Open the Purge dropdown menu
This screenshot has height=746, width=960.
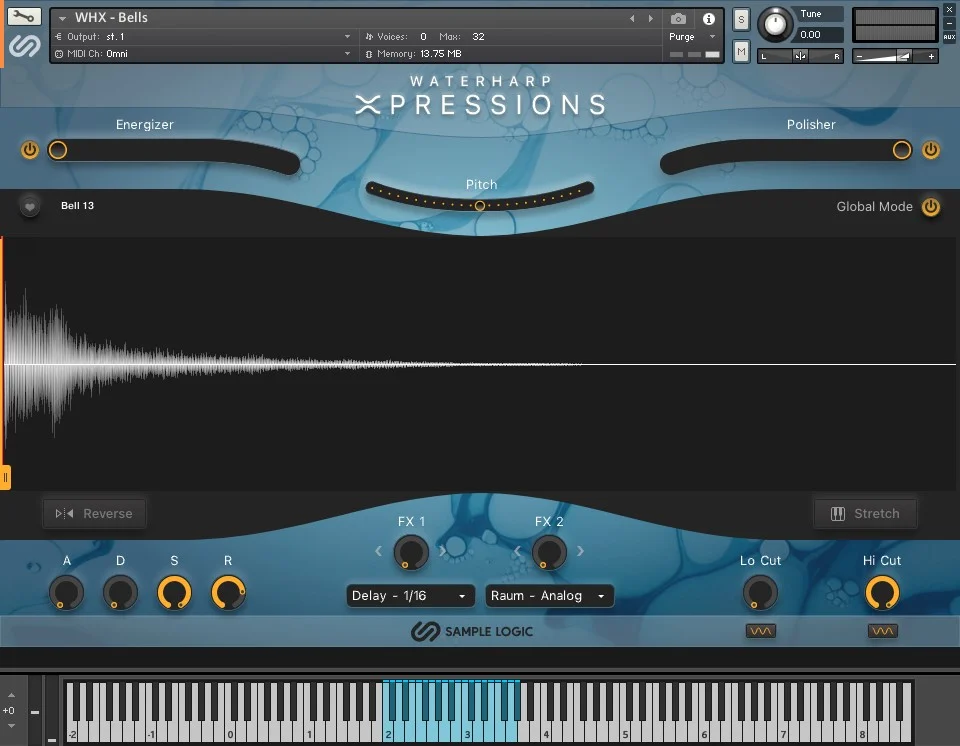pos(692,37)
